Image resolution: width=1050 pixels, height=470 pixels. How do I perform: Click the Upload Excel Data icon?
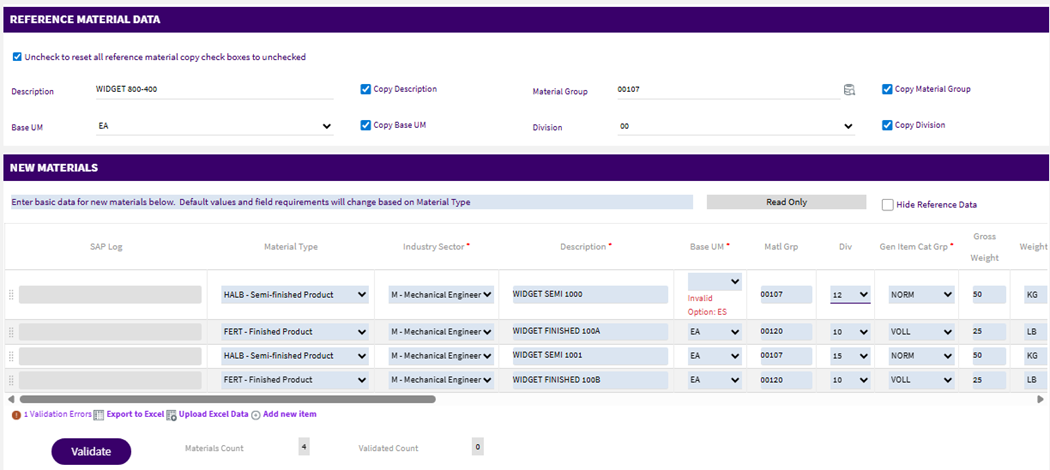coord(171,414)
